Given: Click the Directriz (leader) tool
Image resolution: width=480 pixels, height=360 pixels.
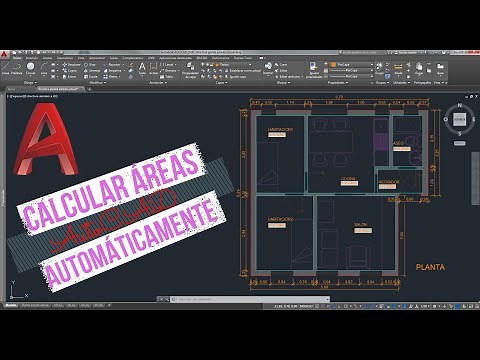Looking at the screenshot, I should point(169,71).
